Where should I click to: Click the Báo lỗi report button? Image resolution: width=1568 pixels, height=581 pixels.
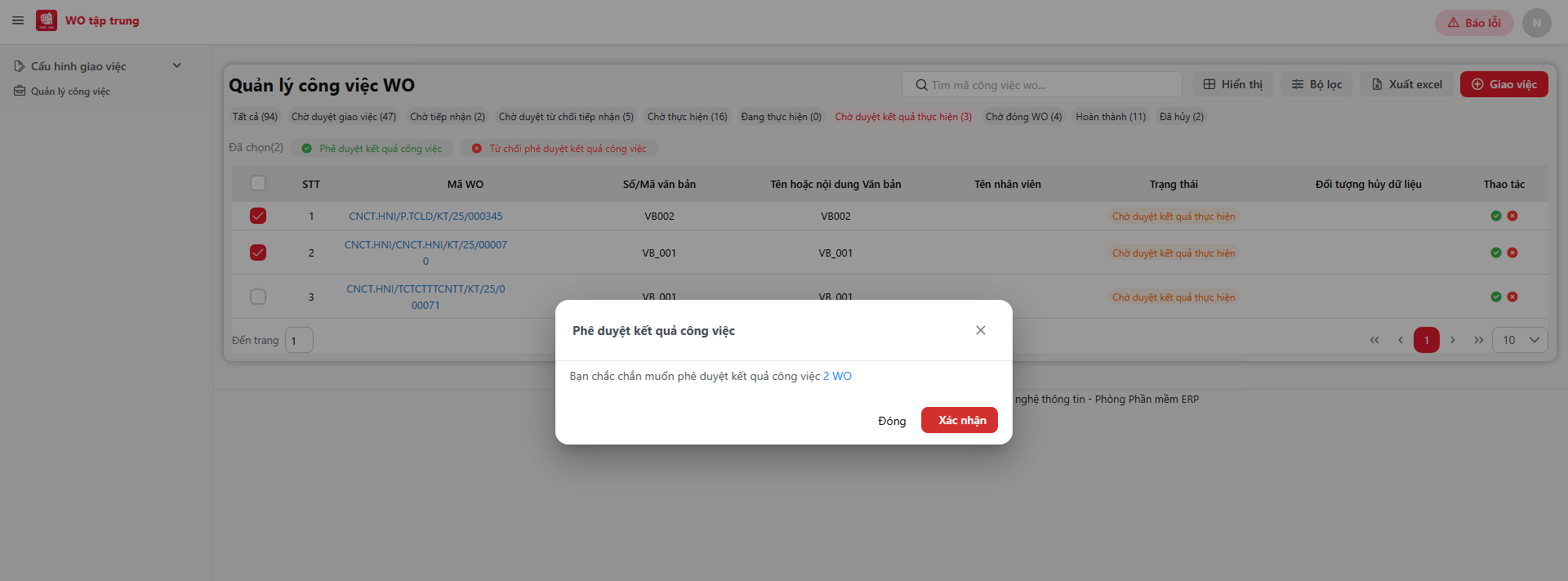coord(1474,23)
